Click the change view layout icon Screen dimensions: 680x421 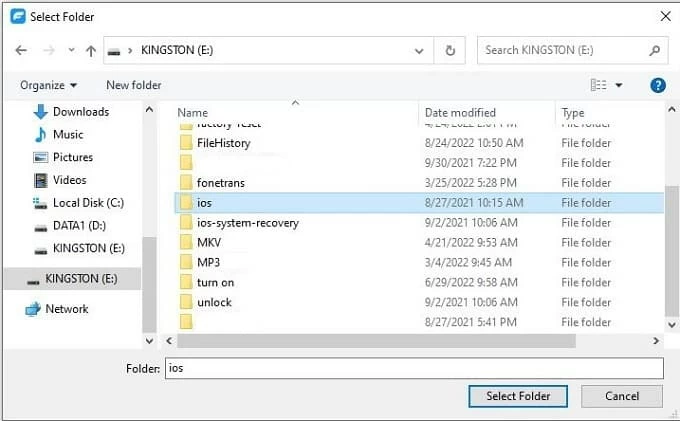click(598, 85)
